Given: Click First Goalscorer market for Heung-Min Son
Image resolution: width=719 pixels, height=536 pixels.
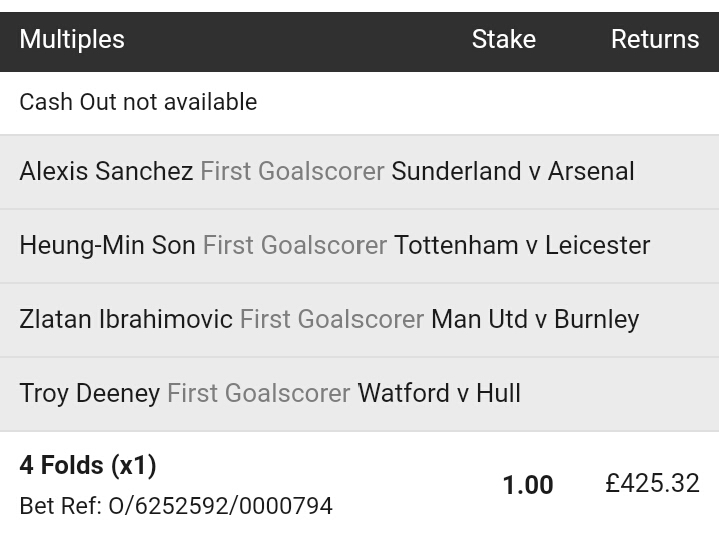Looking at the screenshot, I should pyautogui.click(x=295, y=245).
